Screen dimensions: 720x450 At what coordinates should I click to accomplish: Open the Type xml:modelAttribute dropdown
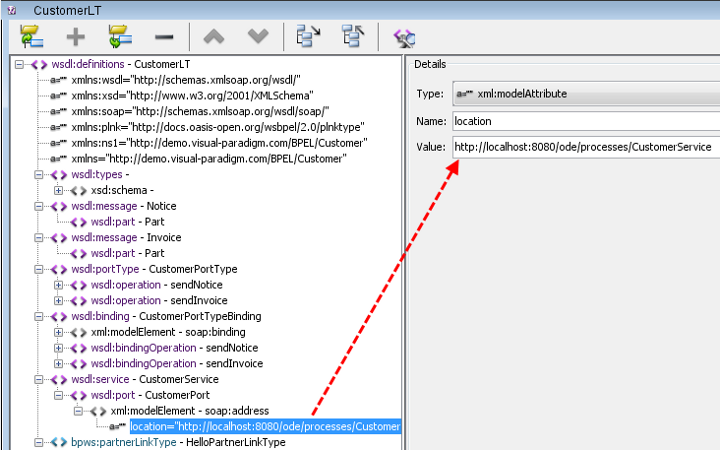(x=586, y=94)
